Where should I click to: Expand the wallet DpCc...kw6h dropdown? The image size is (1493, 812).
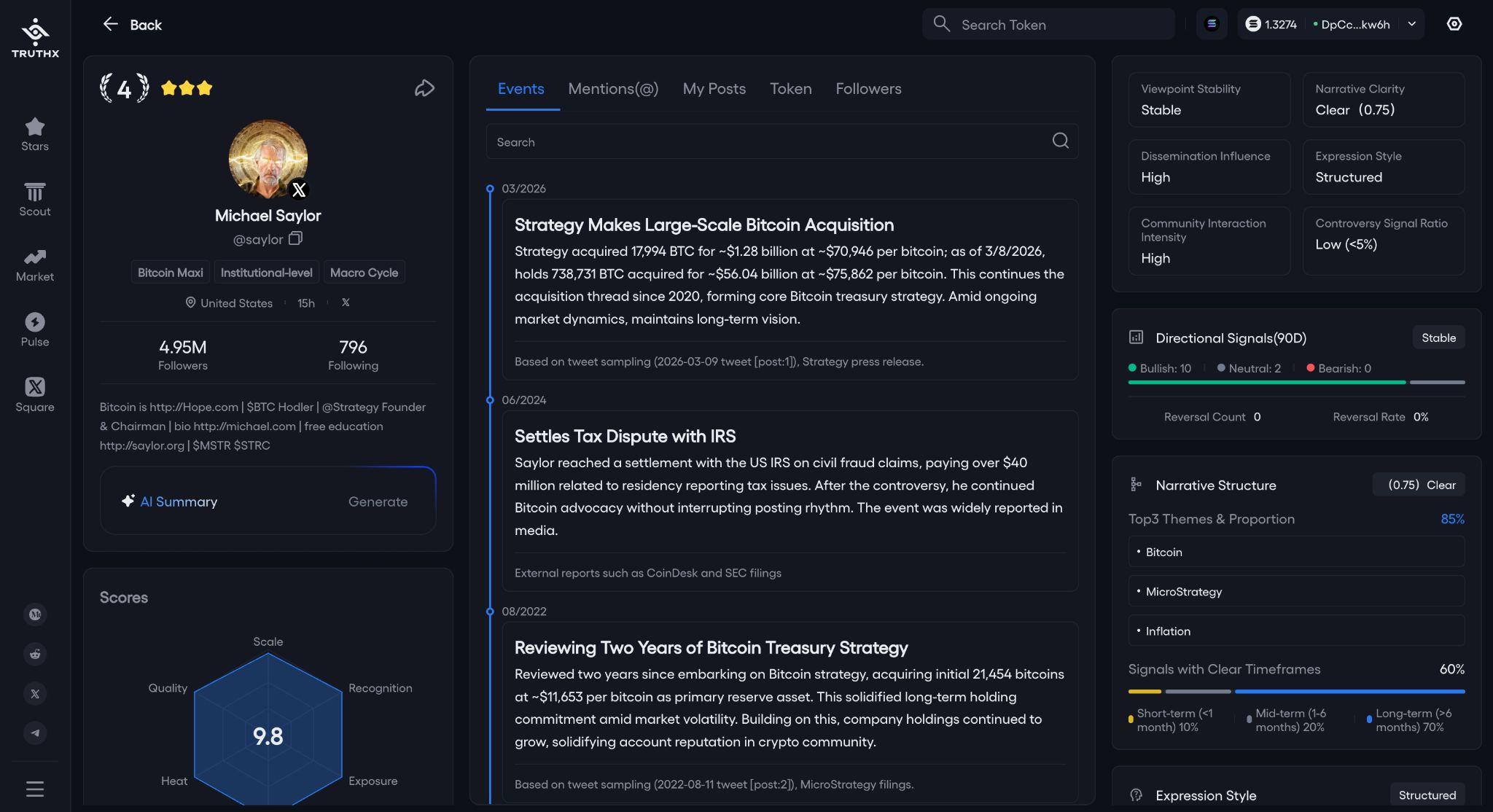pos(1411,24)
